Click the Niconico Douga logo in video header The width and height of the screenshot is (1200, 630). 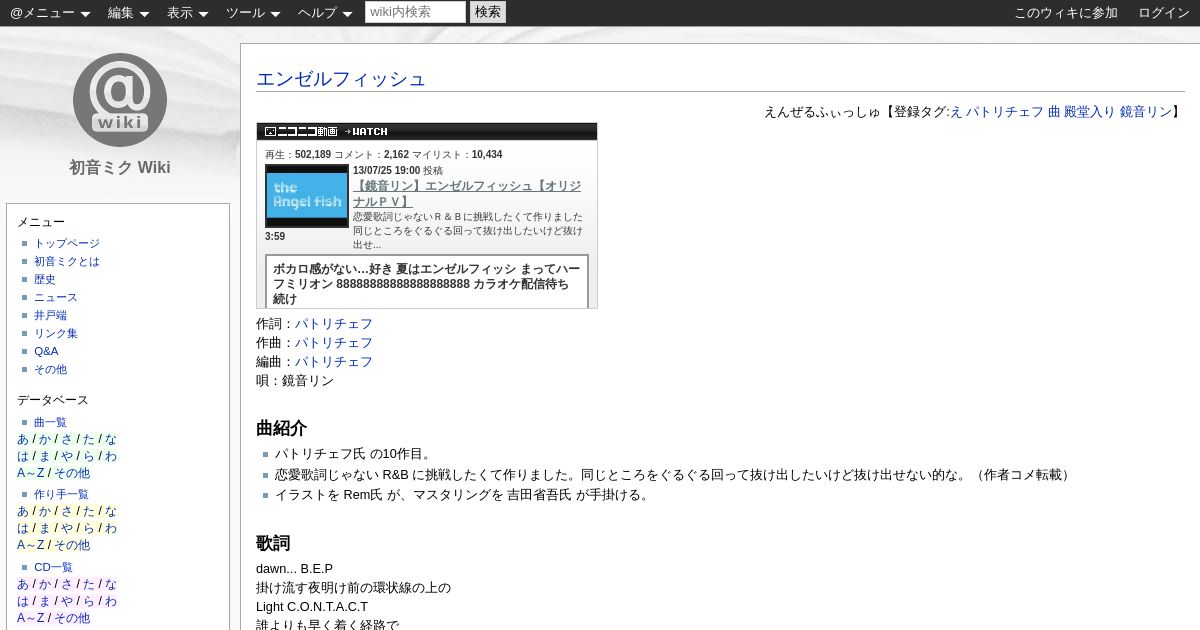click(x=301, y=131)
